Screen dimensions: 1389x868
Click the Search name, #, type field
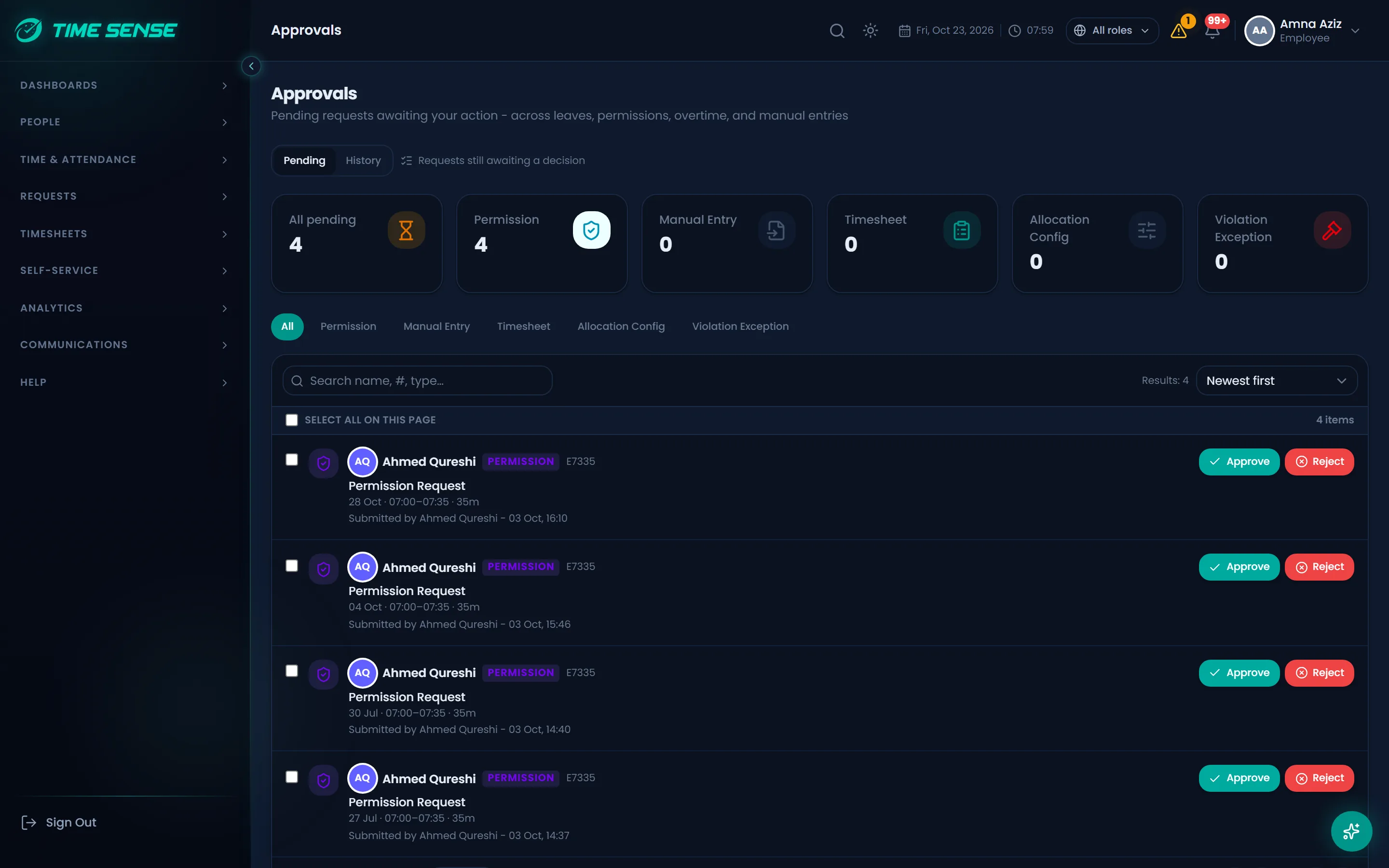point(417,380)
